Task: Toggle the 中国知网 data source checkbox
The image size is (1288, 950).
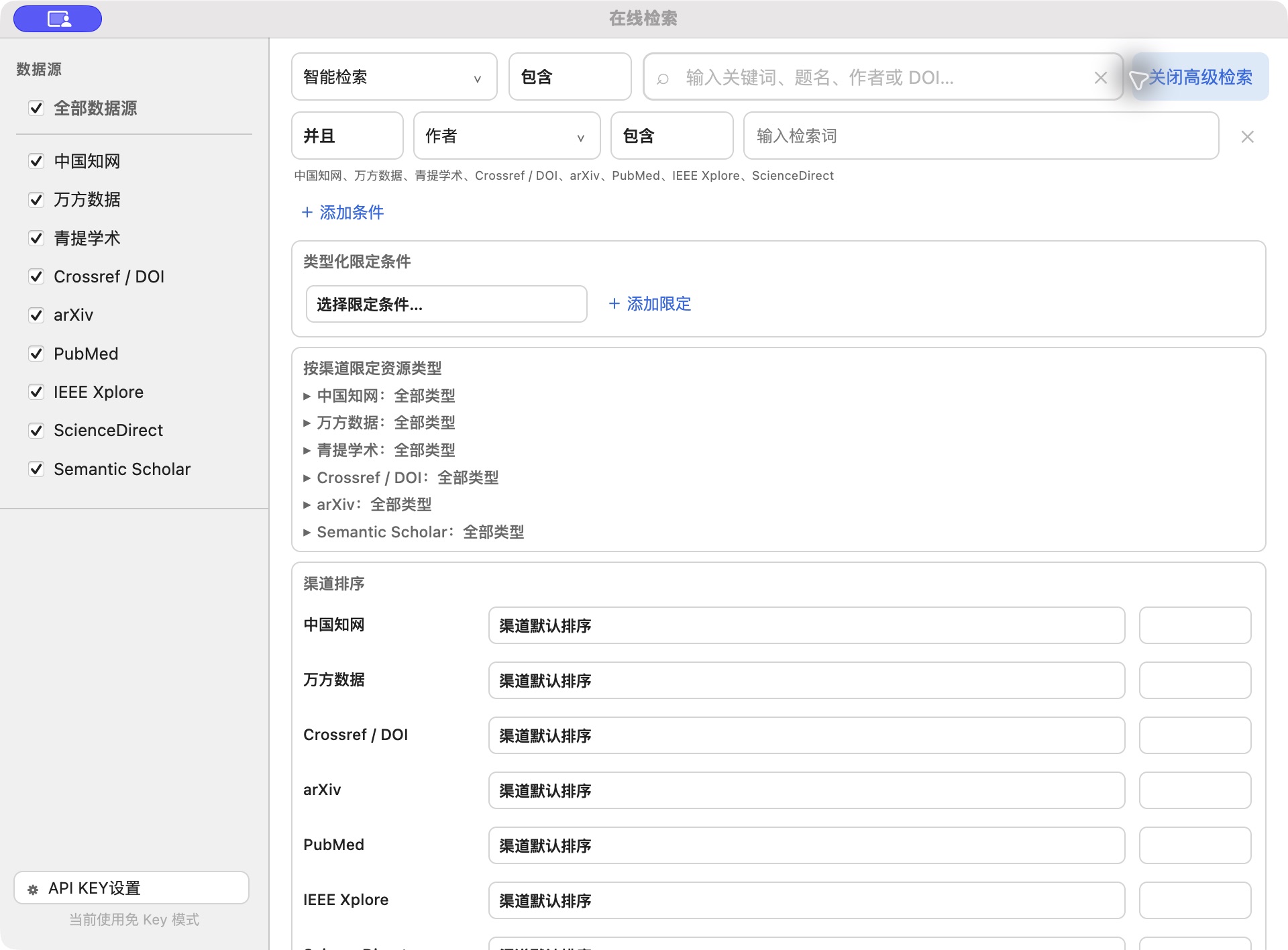Action: (36, 161)
